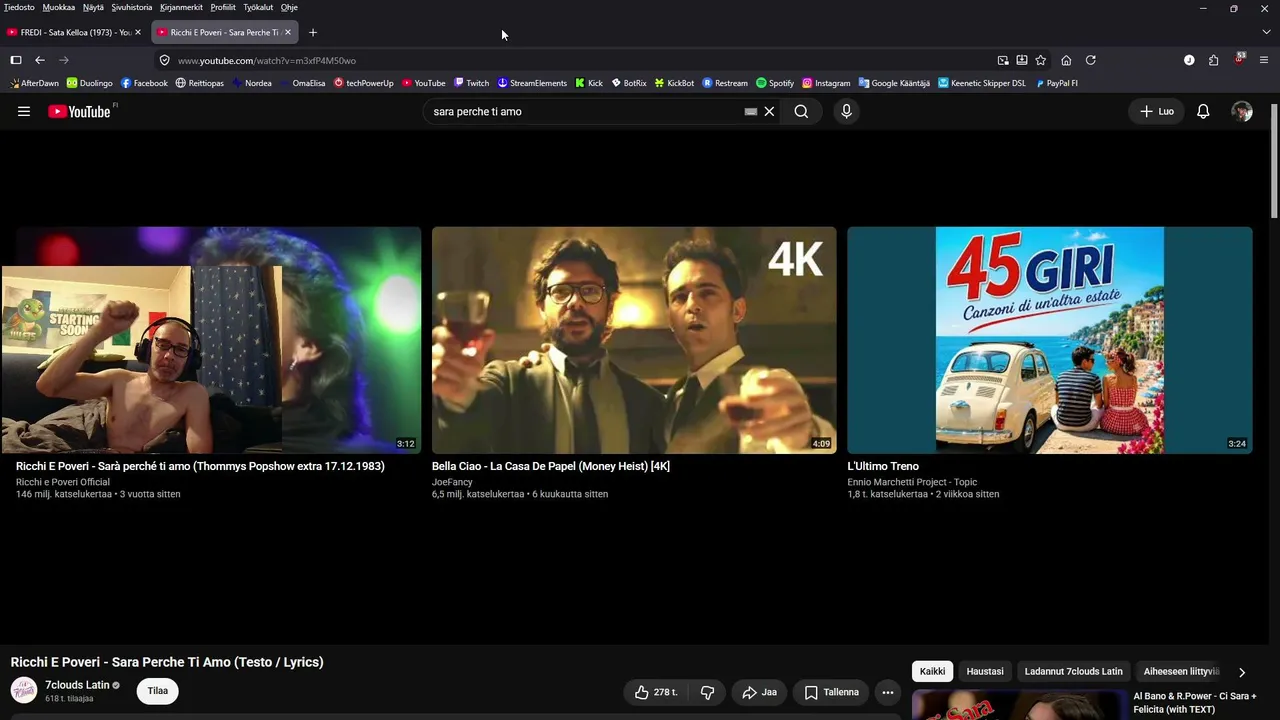Open the Tiedosto menu
Image resolution: width=1280 pixels, height=720 pixels.
[x=19, y=7]
